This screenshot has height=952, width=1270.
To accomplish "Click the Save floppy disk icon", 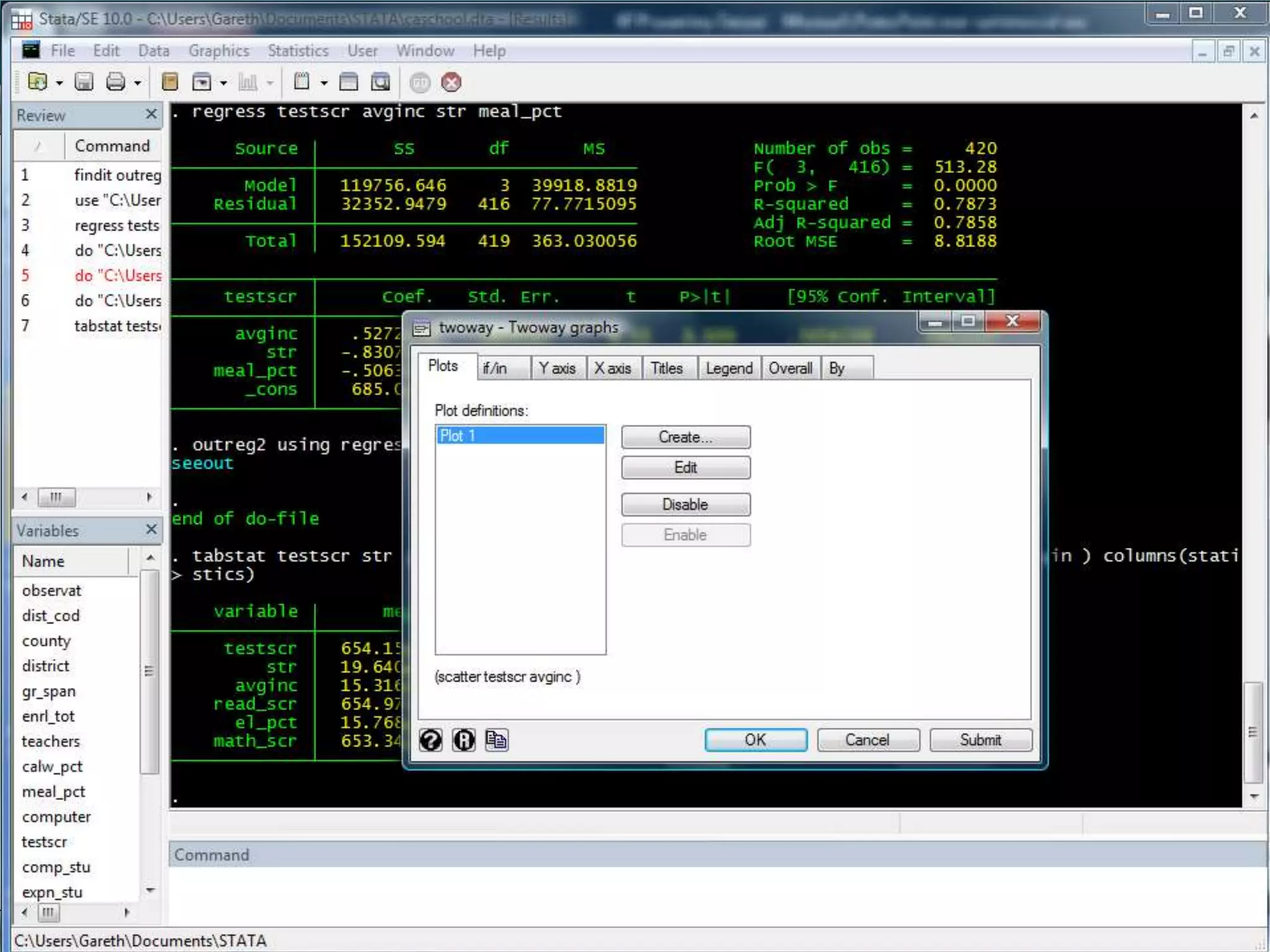I will 84,82.
